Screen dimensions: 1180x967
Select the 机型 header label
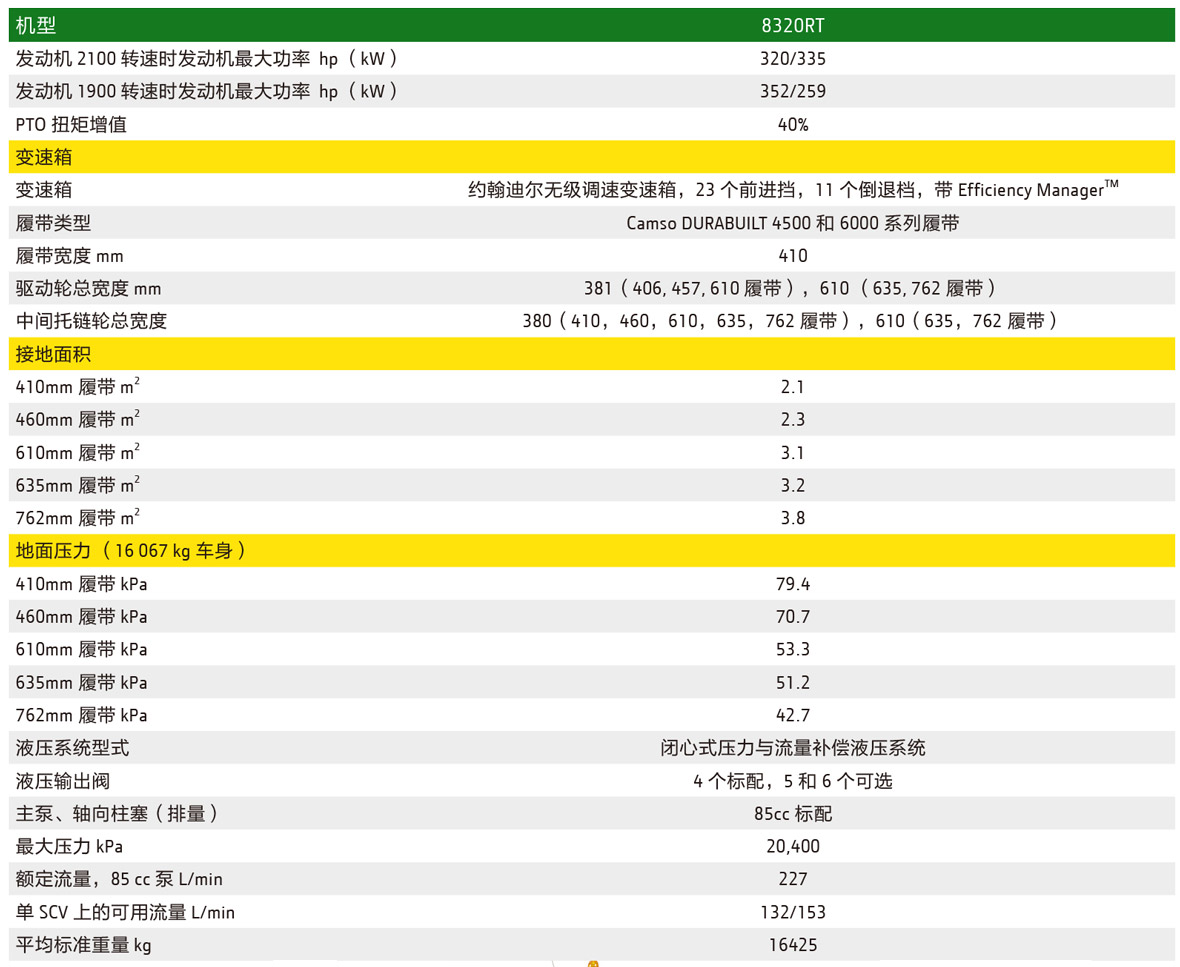pos(35,26)
